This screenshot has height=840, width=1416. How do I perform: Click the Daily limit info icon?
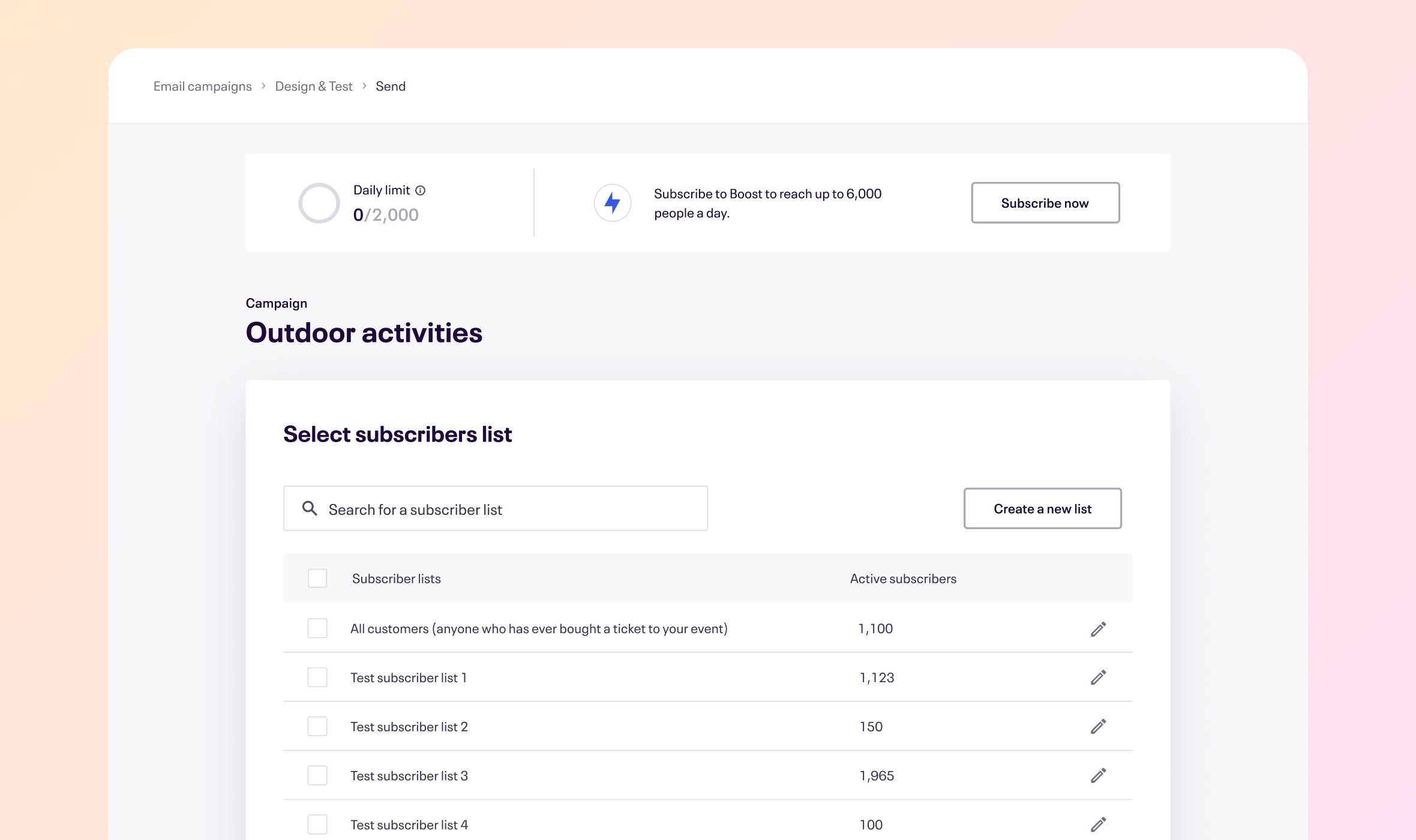421,190
